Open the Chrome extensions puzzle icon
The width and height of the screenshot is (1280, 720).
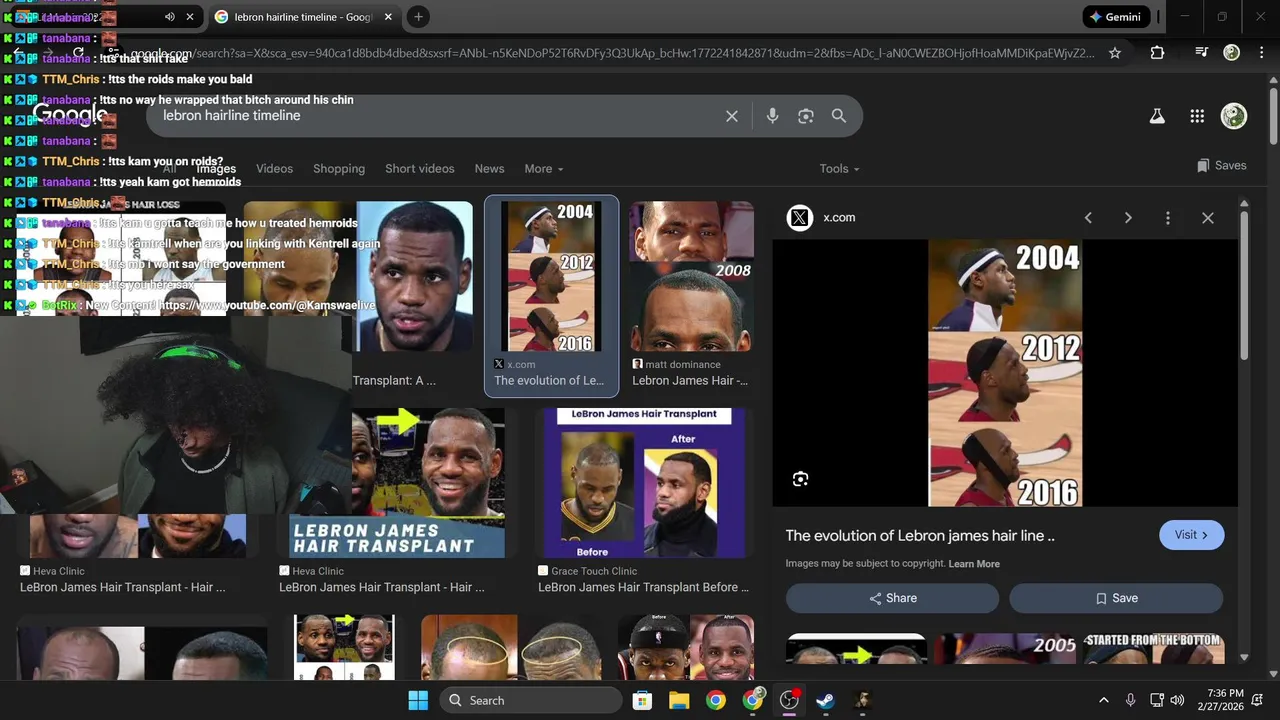coord(1157,53)
